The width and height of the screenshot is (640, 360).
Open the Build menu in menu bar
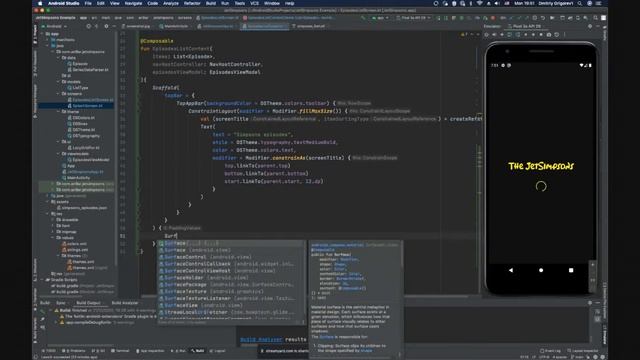(211, 3)
